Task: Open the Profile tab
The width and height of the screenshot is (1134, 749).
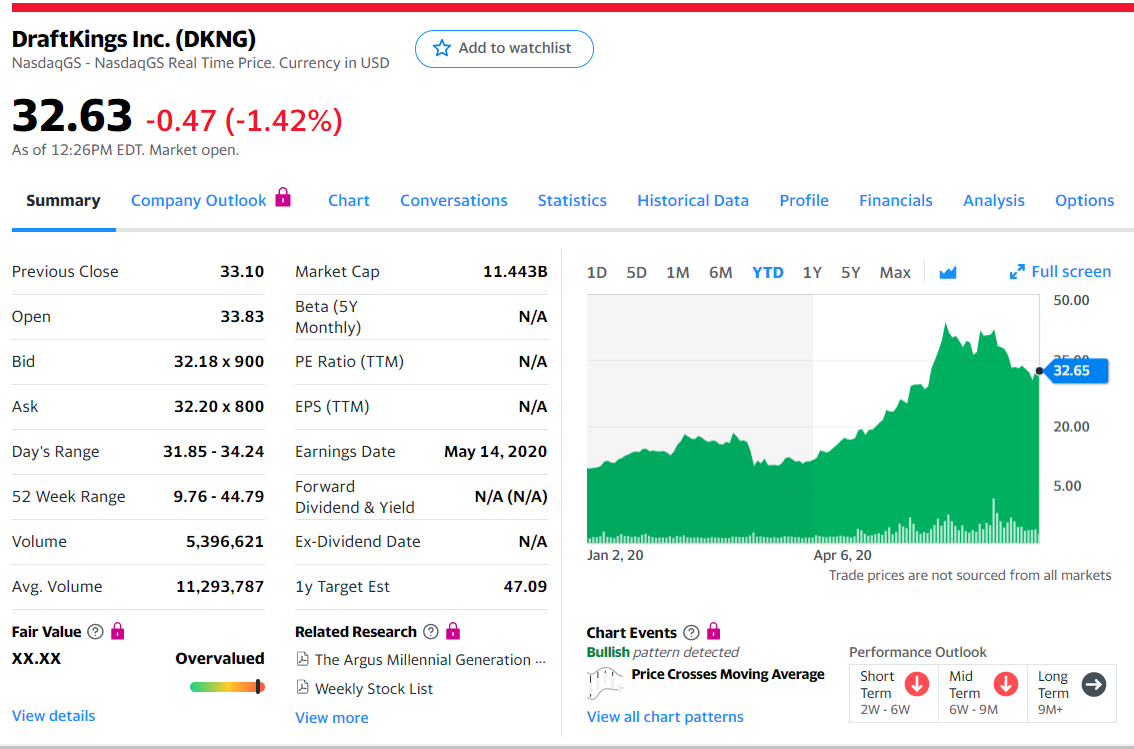Action: tap(803, 201)
